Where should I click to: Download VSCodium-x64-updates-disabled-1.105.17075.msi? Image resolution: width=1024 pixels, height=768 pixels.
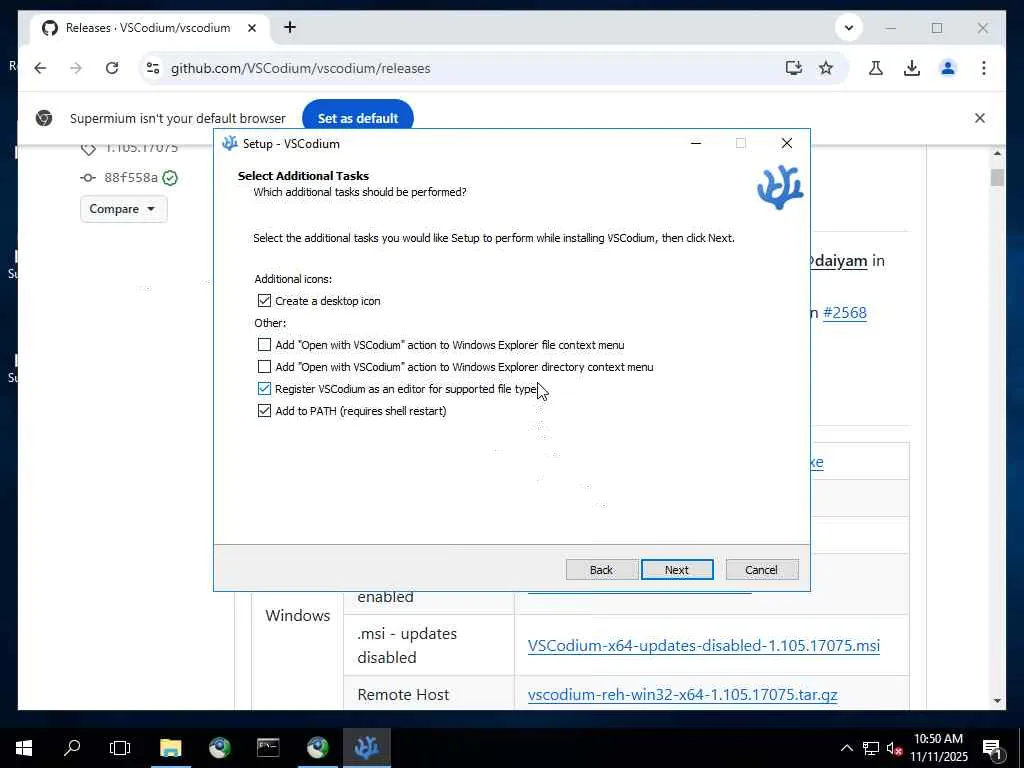point(703,646)
